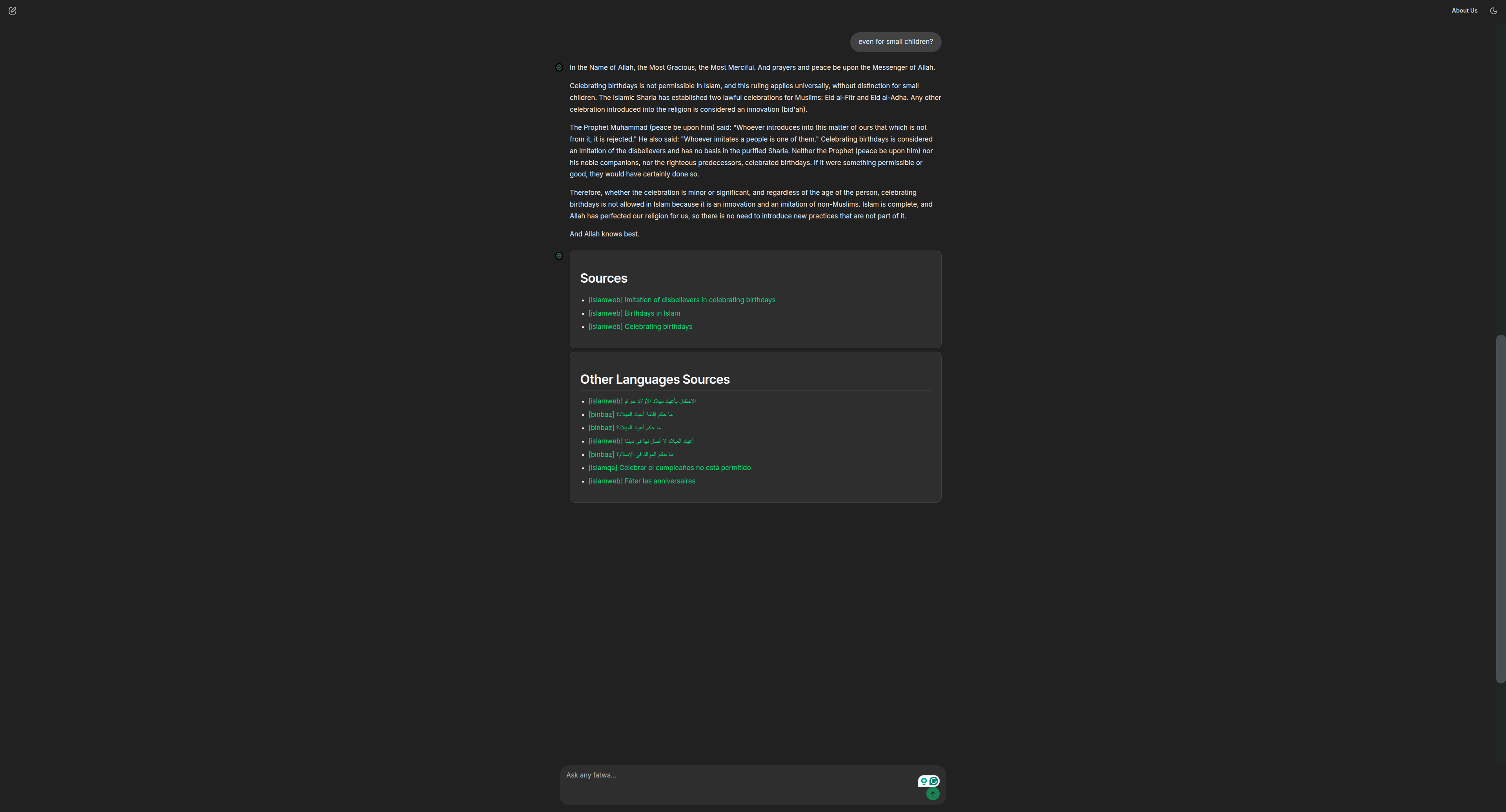Viewport: 1506px width, 812px height.
Task: Focus the 'Ask any fatwa...' input box
Action: [x=740, y=785]
